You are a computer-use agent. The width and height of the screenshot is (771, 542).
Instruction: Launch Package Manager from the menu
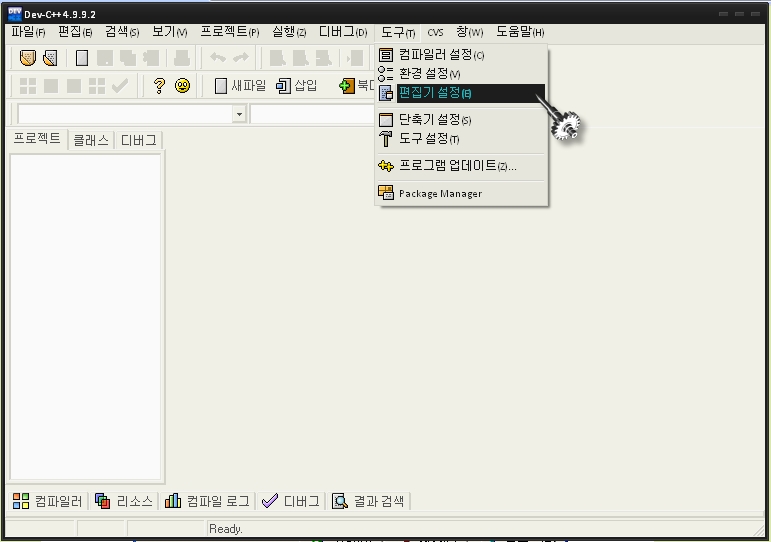pos(461,193)
